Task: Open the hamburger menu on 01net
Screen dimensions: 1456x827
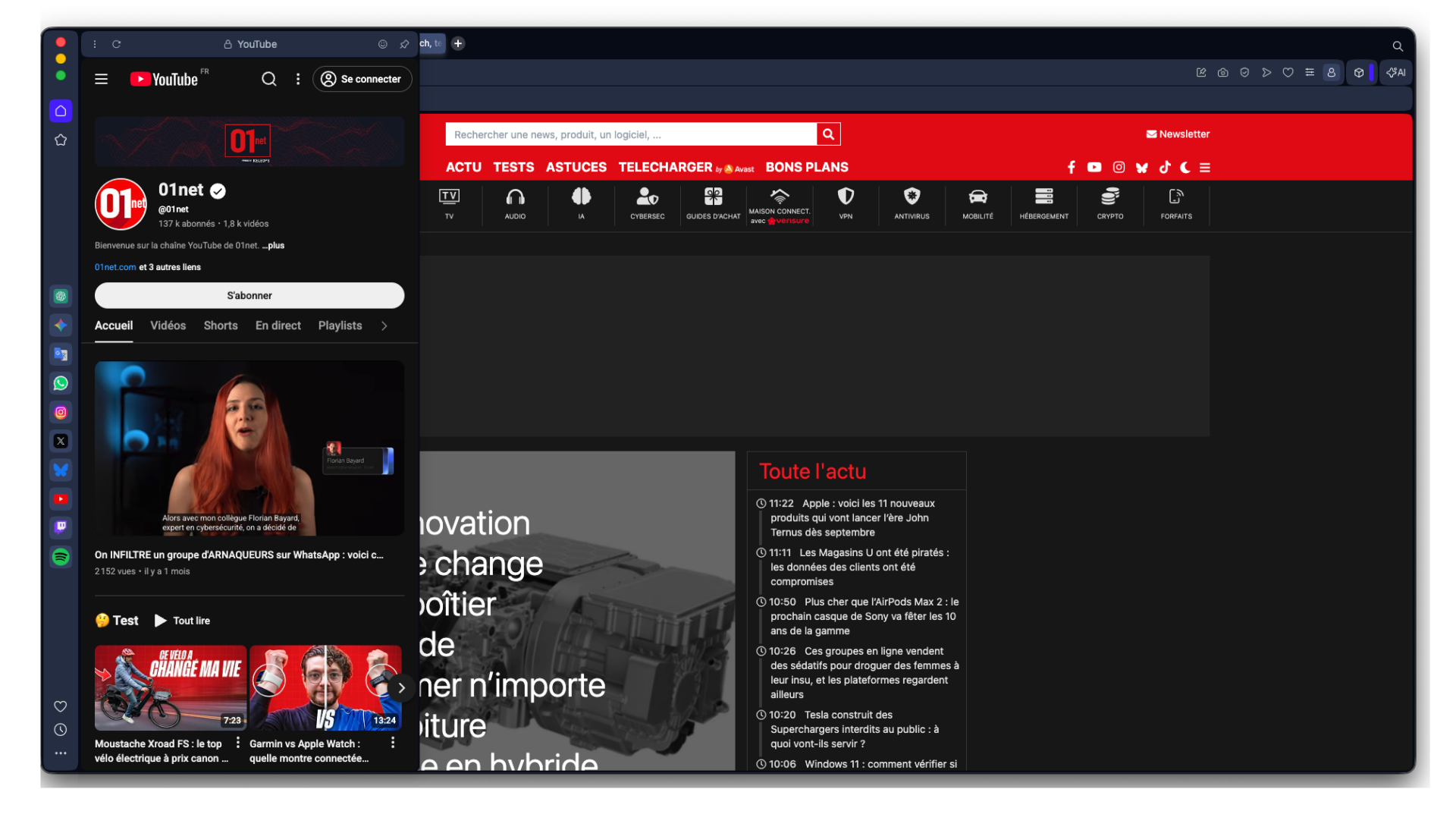Action: coord(1206,168)
